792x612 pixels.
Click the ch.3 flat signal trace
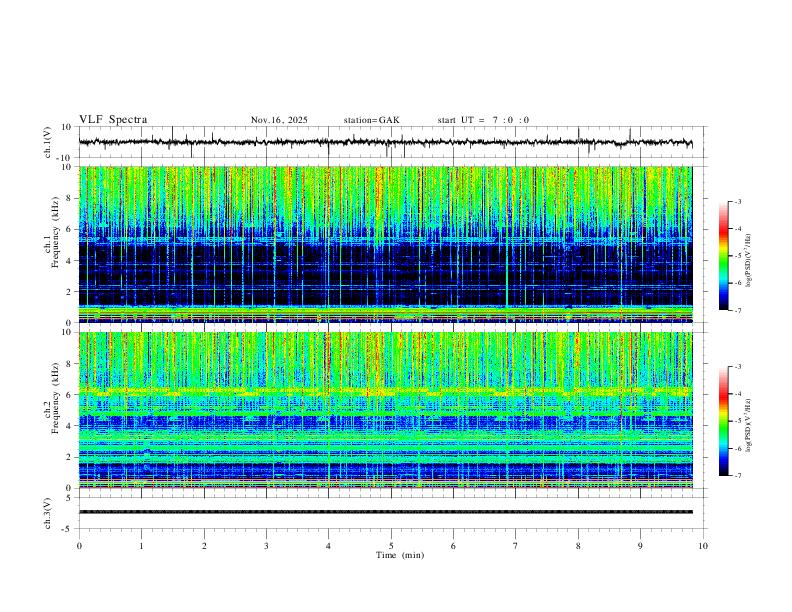(386, 512)
